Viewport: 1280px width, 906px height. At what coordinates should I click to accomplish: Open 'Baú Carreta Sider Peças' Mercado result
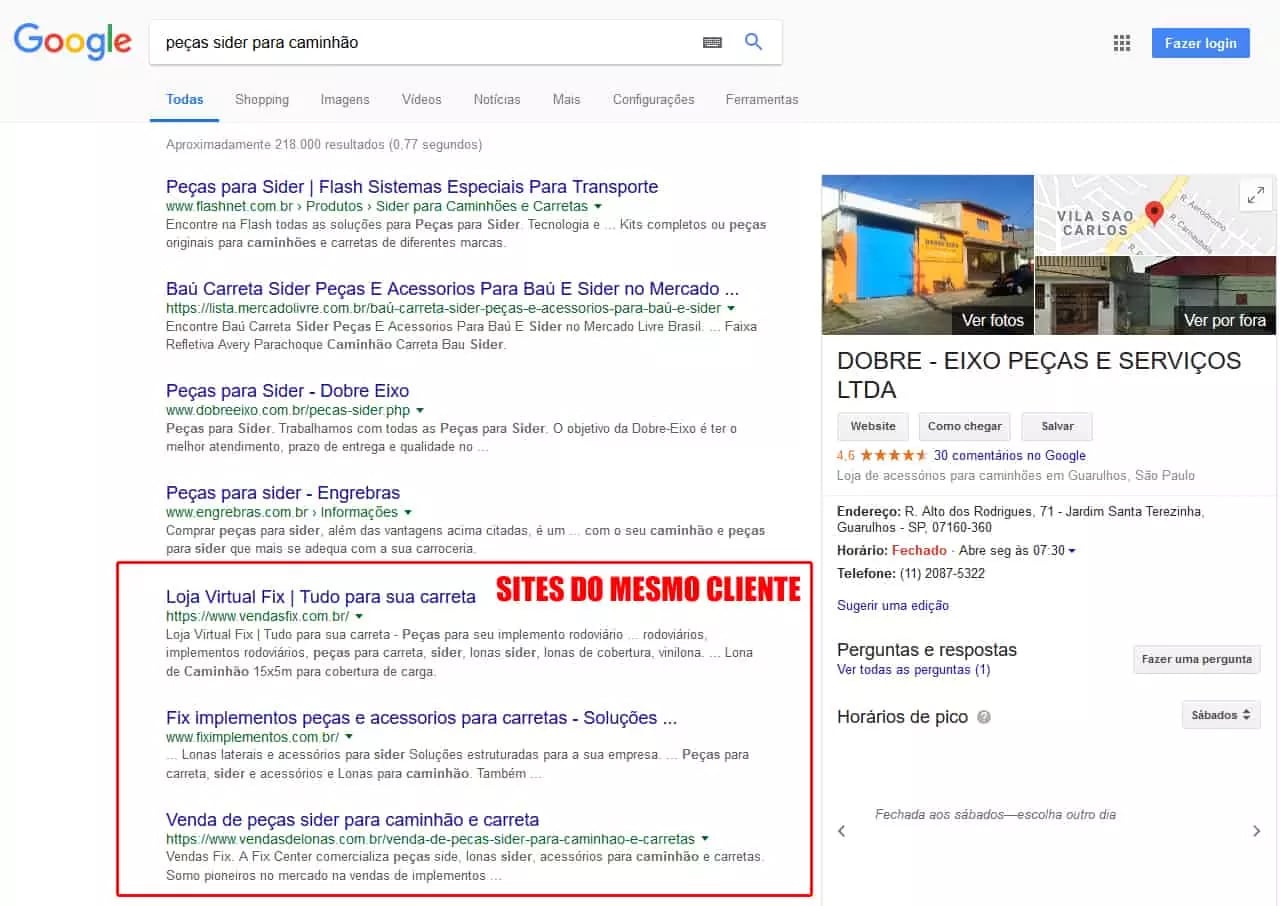coord(453,289)
